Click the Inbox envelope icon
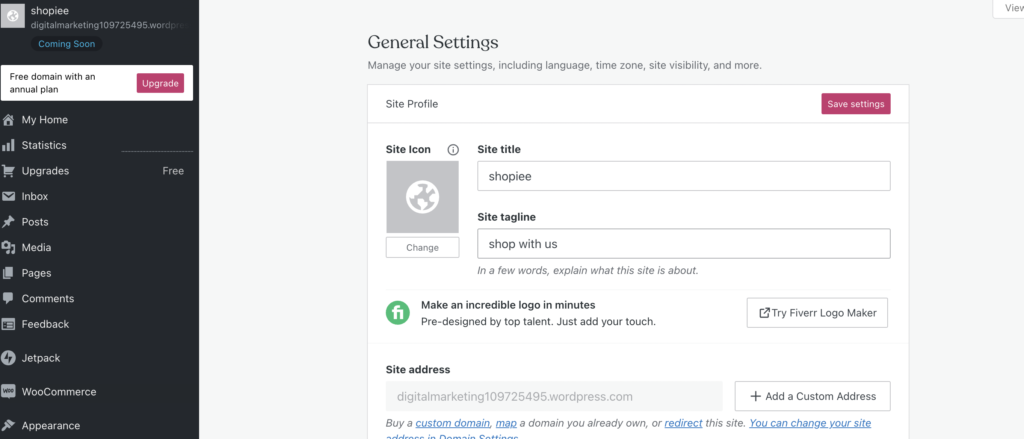This screenshot has width=1024, height=439. pos(9,197)
